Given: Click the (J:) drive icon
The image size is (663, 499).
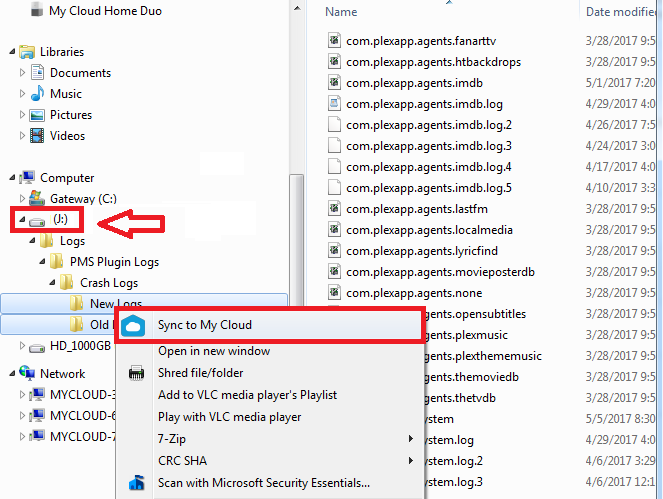Looking at the screenshot, I should 37,221.
